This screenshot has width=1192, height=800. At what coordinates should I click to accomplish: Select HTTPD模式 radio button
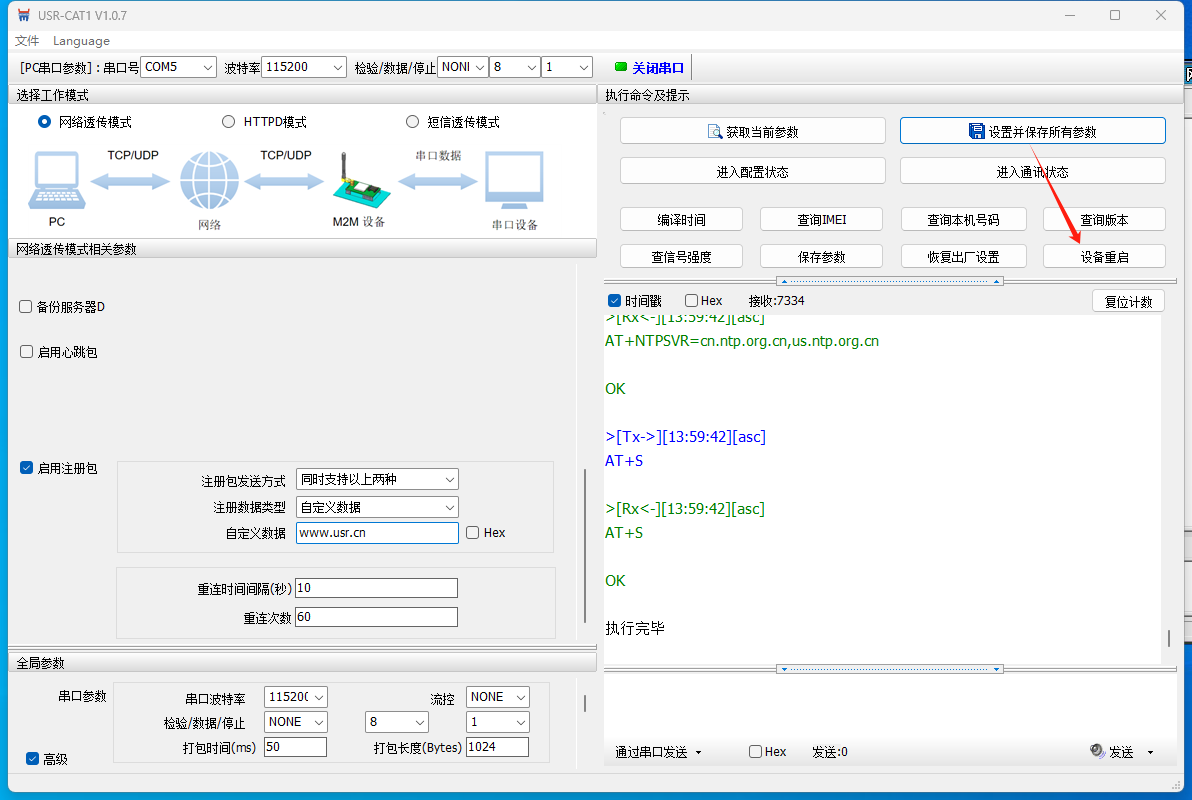tap(228, 122)
